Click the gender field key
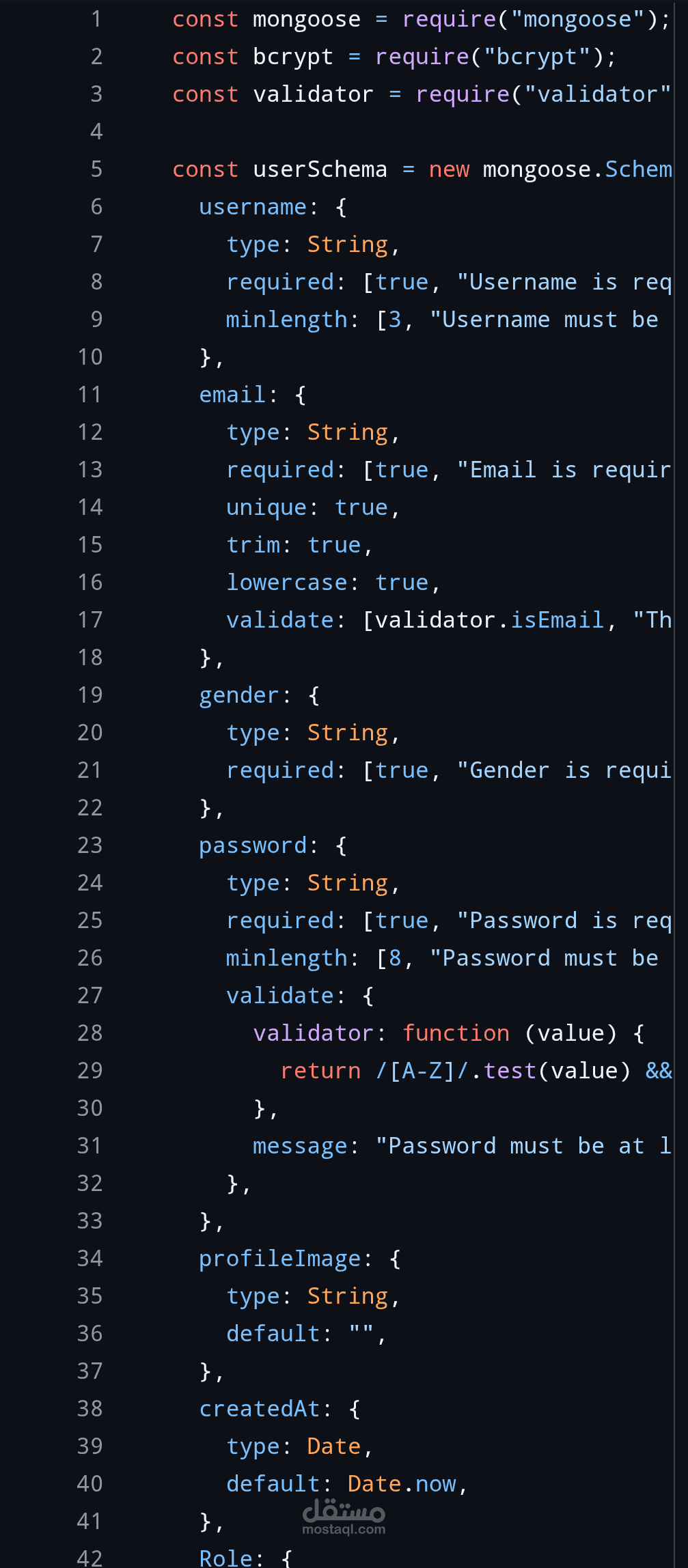 coord(239,695)
